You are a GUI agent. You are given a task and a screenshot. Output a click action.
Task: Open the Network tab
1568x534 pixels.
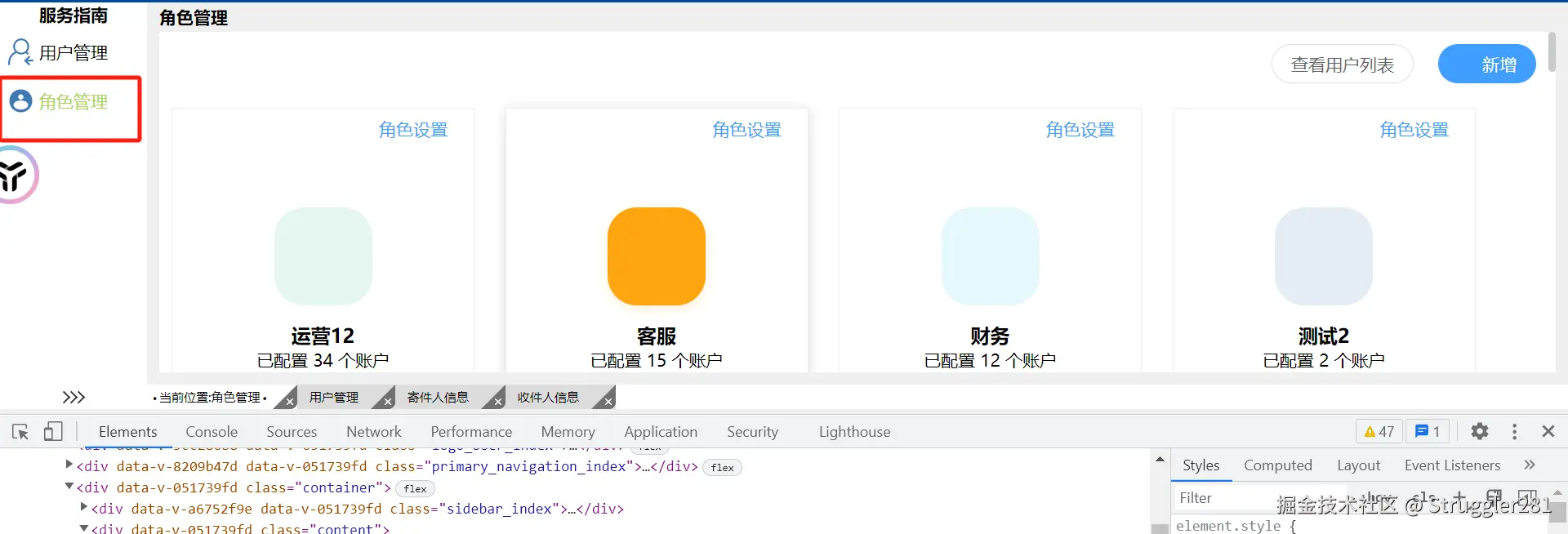(374, 431)
